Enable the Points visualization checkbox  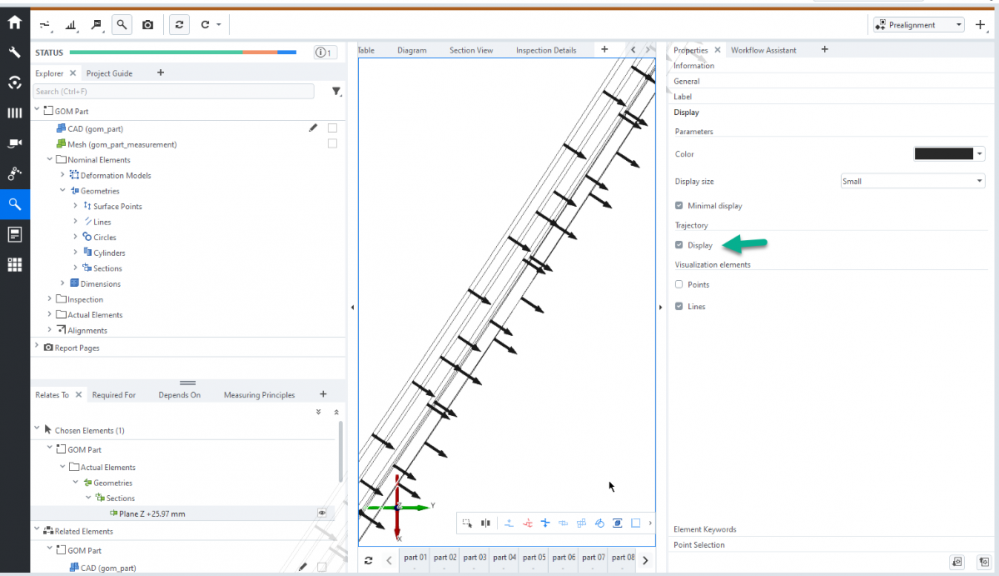(679, 285)
